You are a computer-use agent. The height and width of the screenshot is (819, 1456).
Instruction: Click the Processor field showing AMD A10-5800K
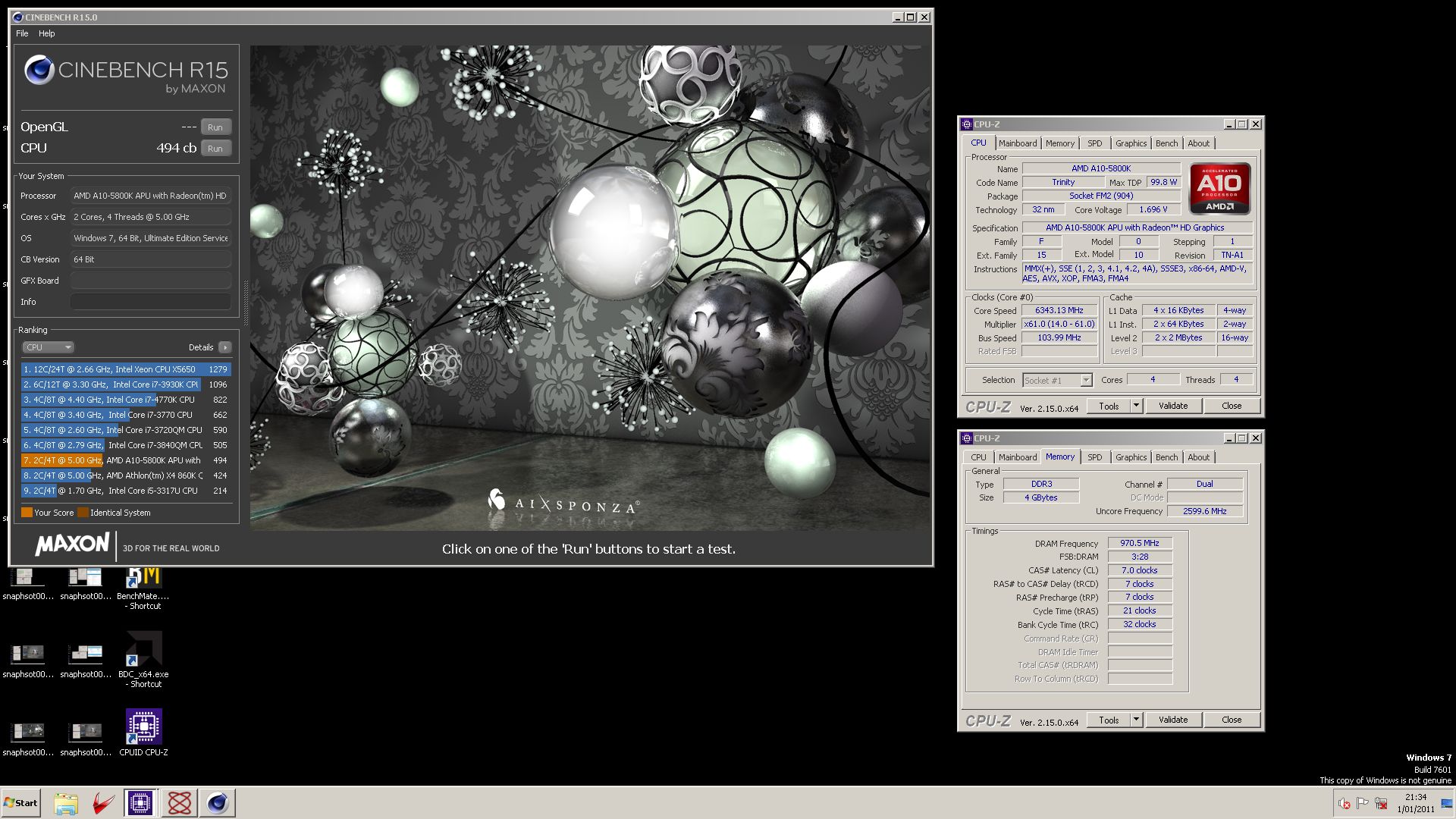pyautogui.click(x=150, y=196)
